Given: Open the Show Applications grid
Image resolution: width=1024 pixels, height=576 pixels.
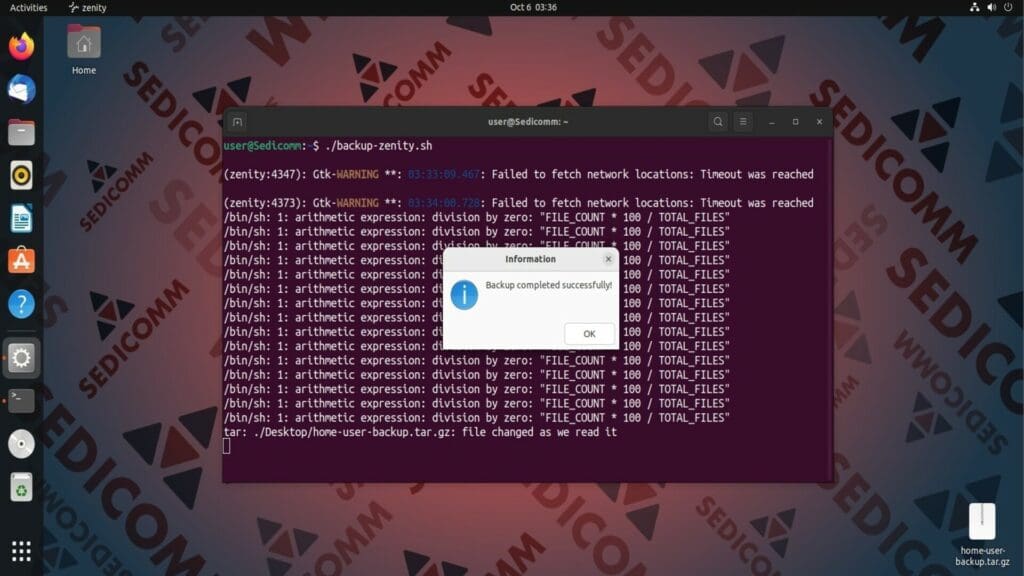Looking at the screenshot, I should [20, 551].
